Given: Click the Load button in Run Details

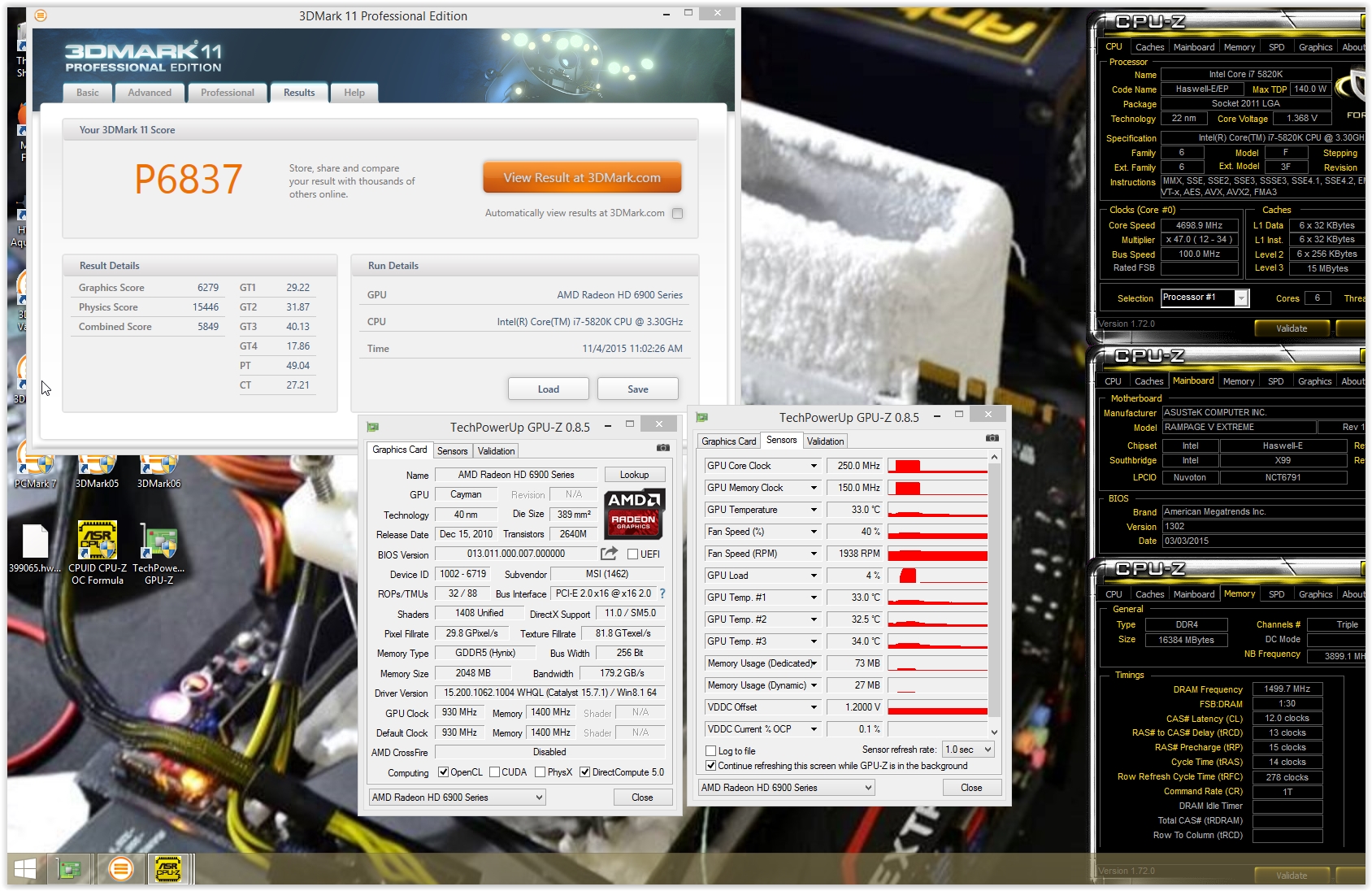Looking at the screenshot, I should [x=549, y=389].
